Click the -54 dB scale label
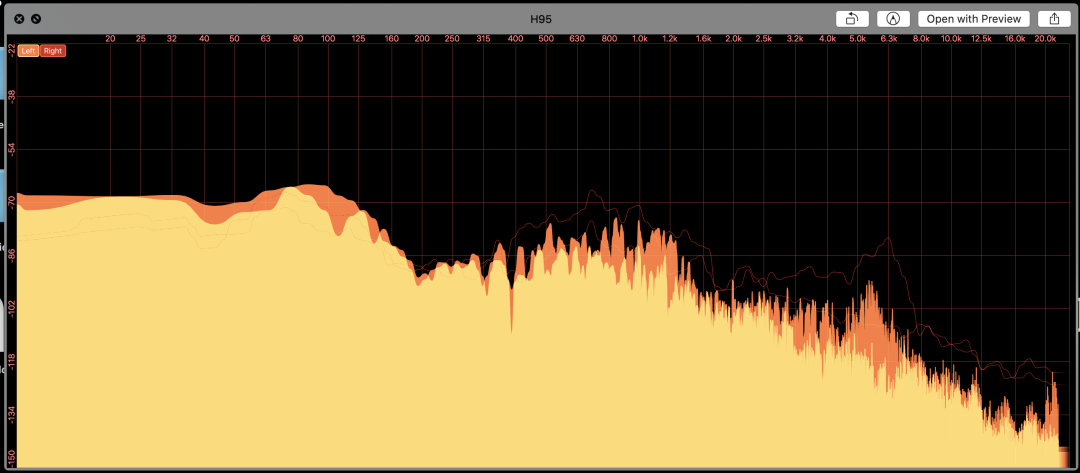1080x473 pixels. click(x=11, y=149)
